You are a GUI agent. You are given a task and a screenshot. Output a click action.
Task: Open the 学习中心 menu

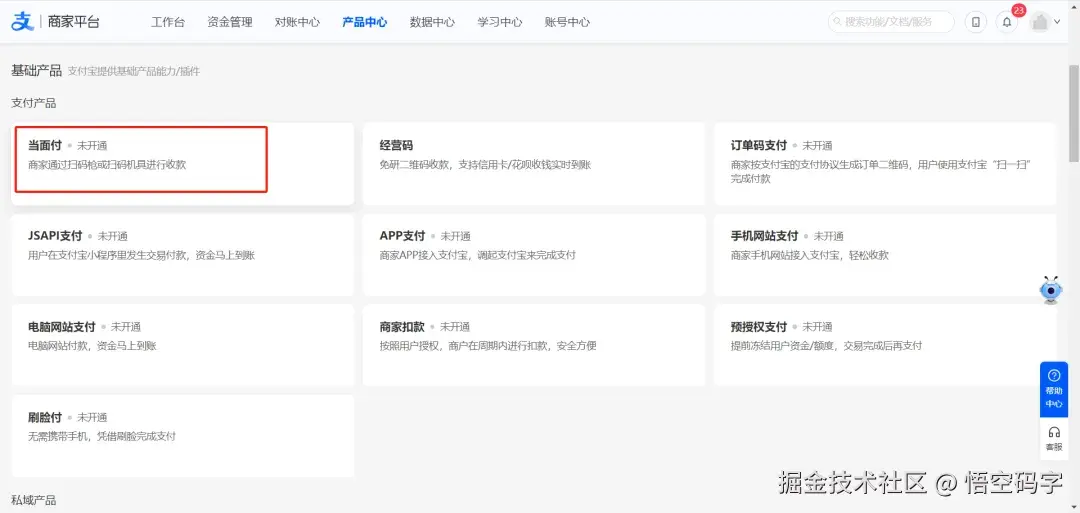point(499,22)
